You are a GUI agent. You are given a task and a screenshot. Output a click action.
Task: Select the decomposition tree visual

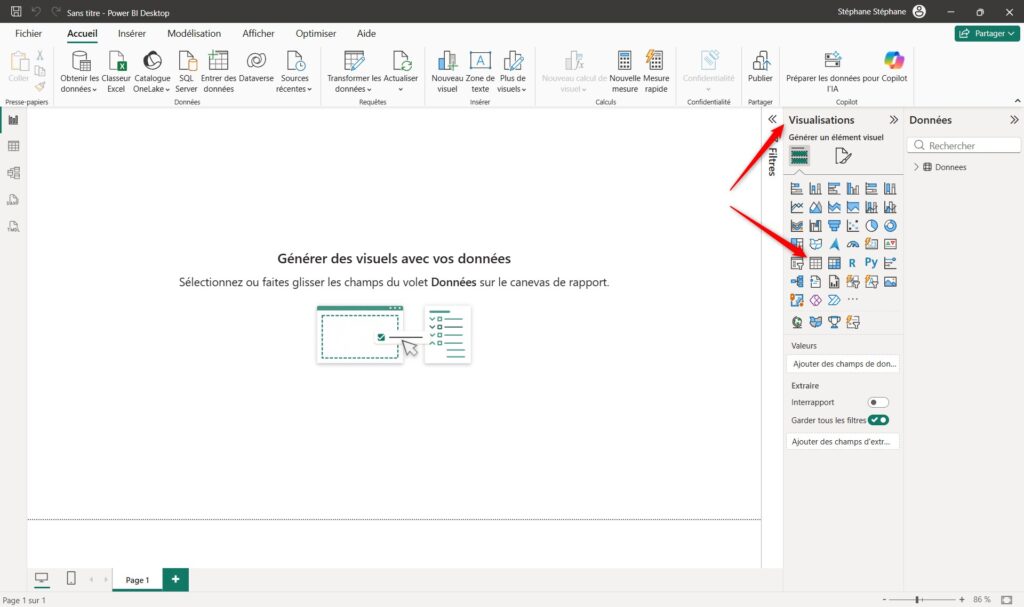(x=797, y=282)
